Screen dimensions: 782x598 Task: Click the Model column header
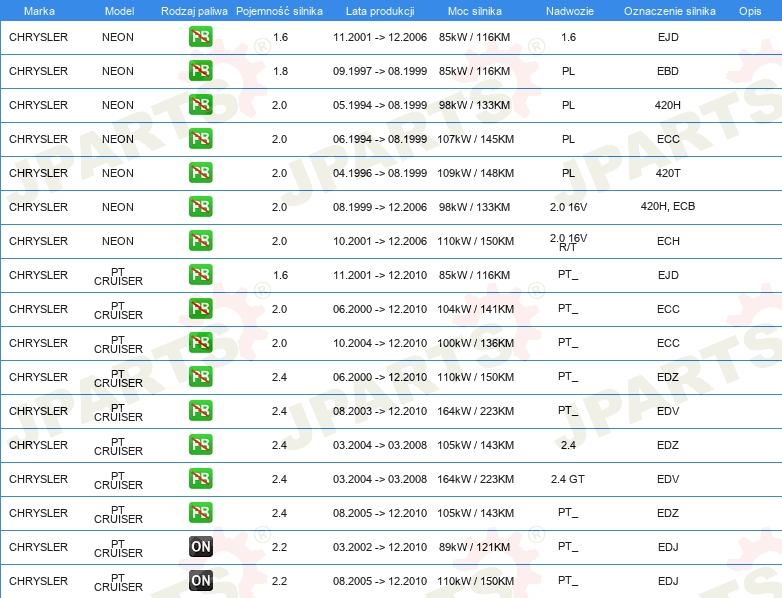120,11
